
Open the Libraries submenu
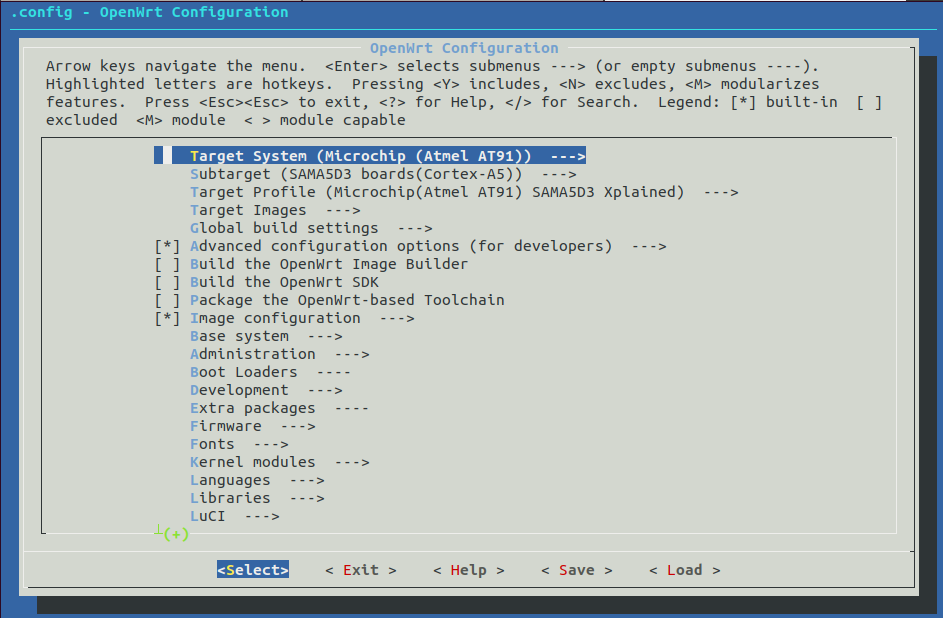pos(257,499)
